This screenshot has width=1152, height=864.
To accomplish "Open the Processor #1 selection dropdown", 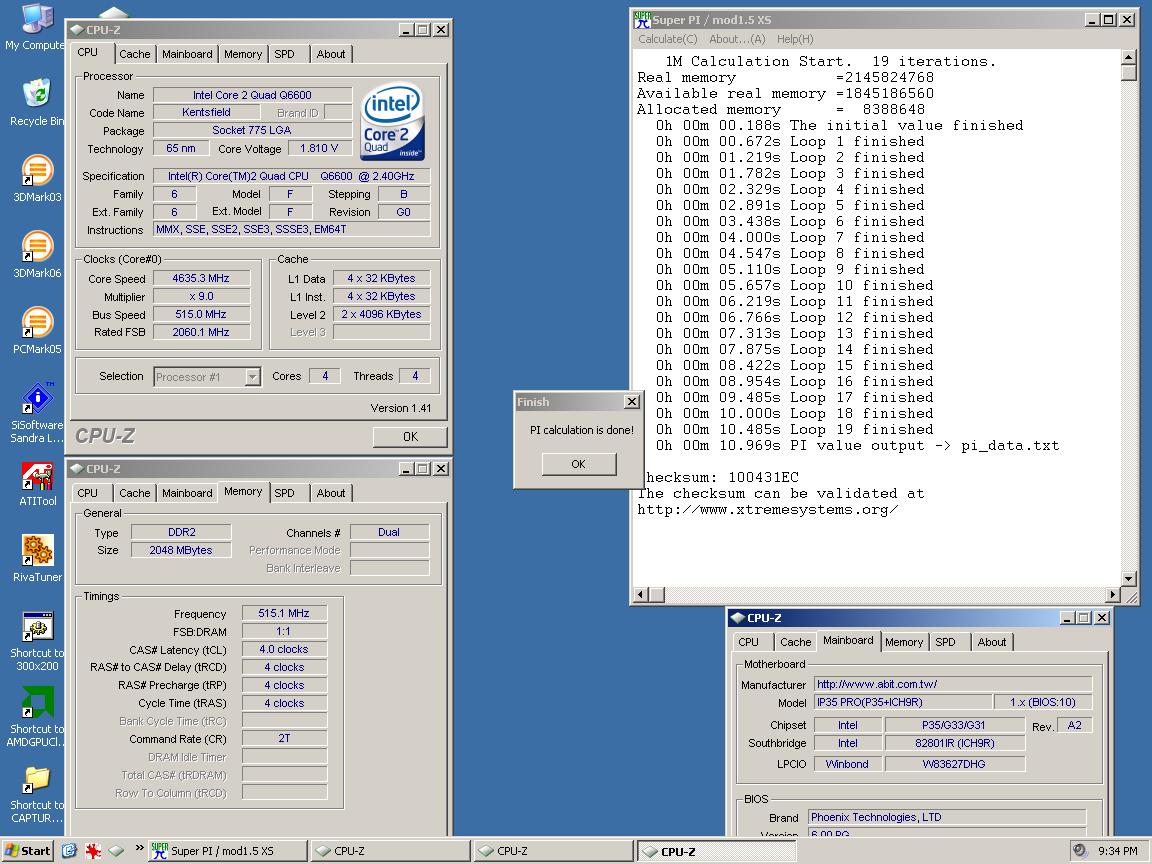I will 252,377.
